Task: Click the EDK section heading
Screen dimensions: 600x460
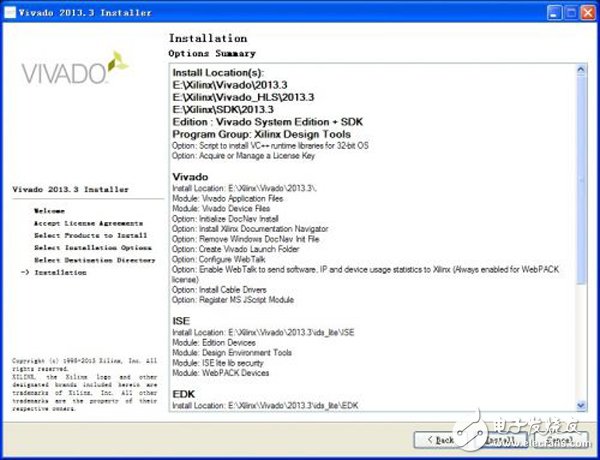Action: [184, 391]
